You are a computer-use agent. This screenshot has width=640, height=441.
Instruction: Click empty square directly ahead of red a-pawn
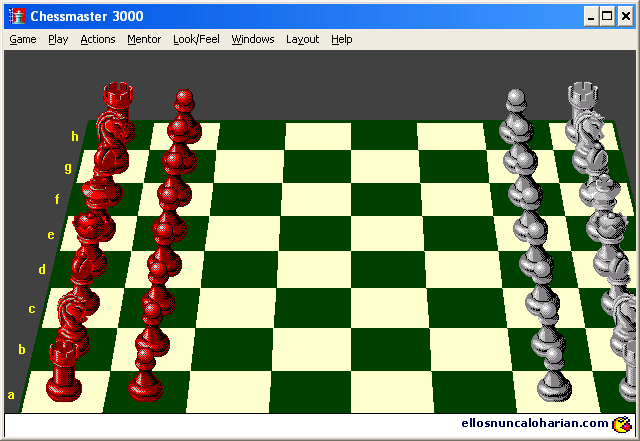coord(229,392)
